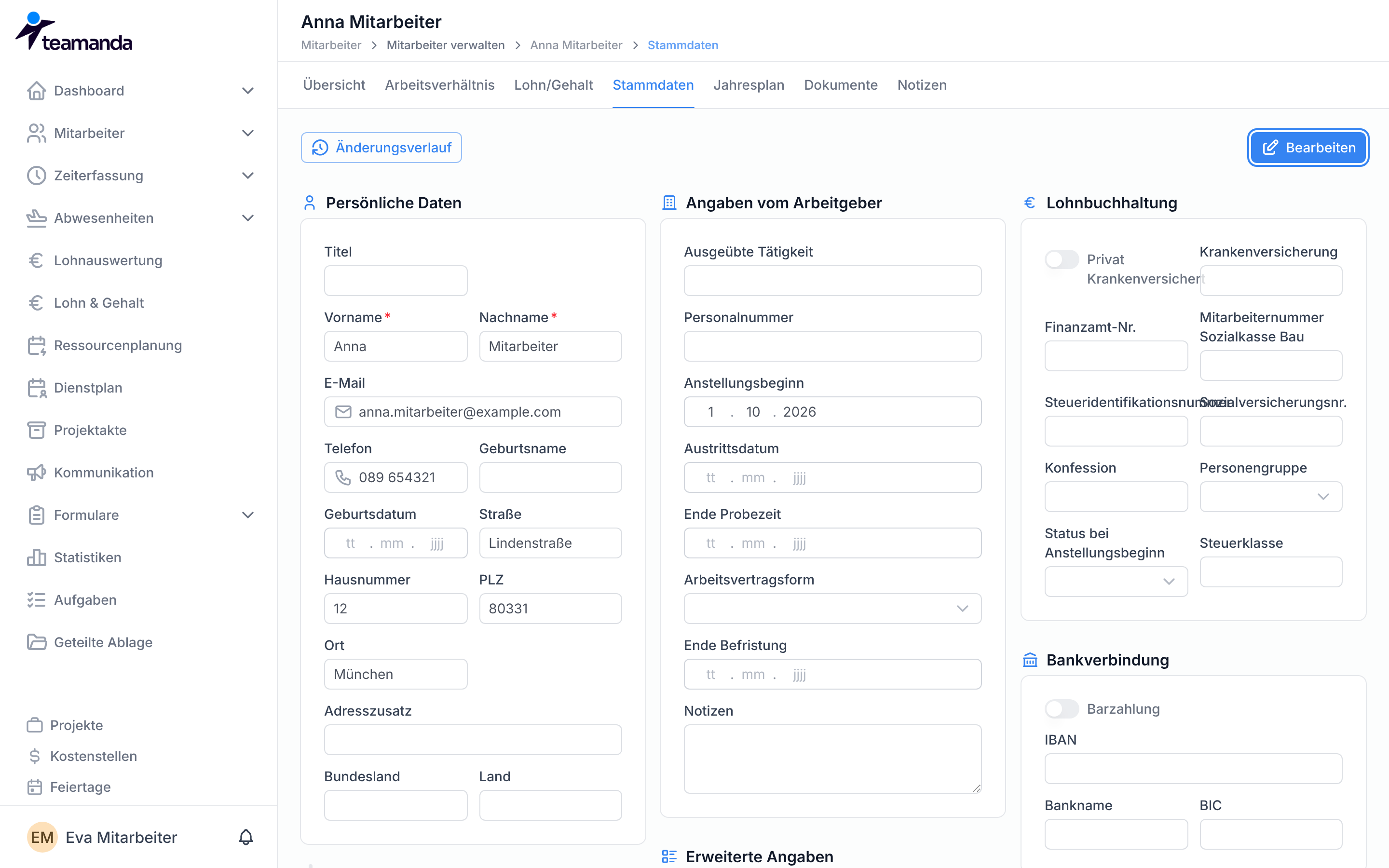The width and height of the screenshot is (1389, 868).
Task: Open Dashboard home icon
Action: pyautogui.click(x=37, y=91)
